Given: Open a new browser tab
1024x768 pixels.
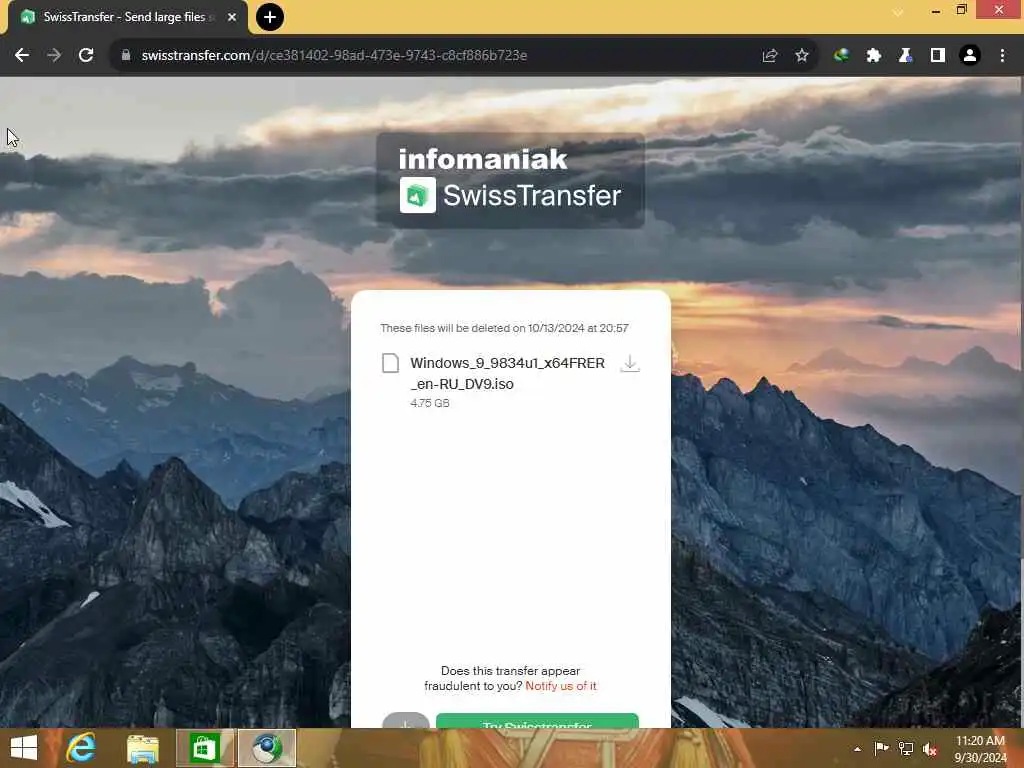Looking at the screenshot, I should click(x=270, y=17).
